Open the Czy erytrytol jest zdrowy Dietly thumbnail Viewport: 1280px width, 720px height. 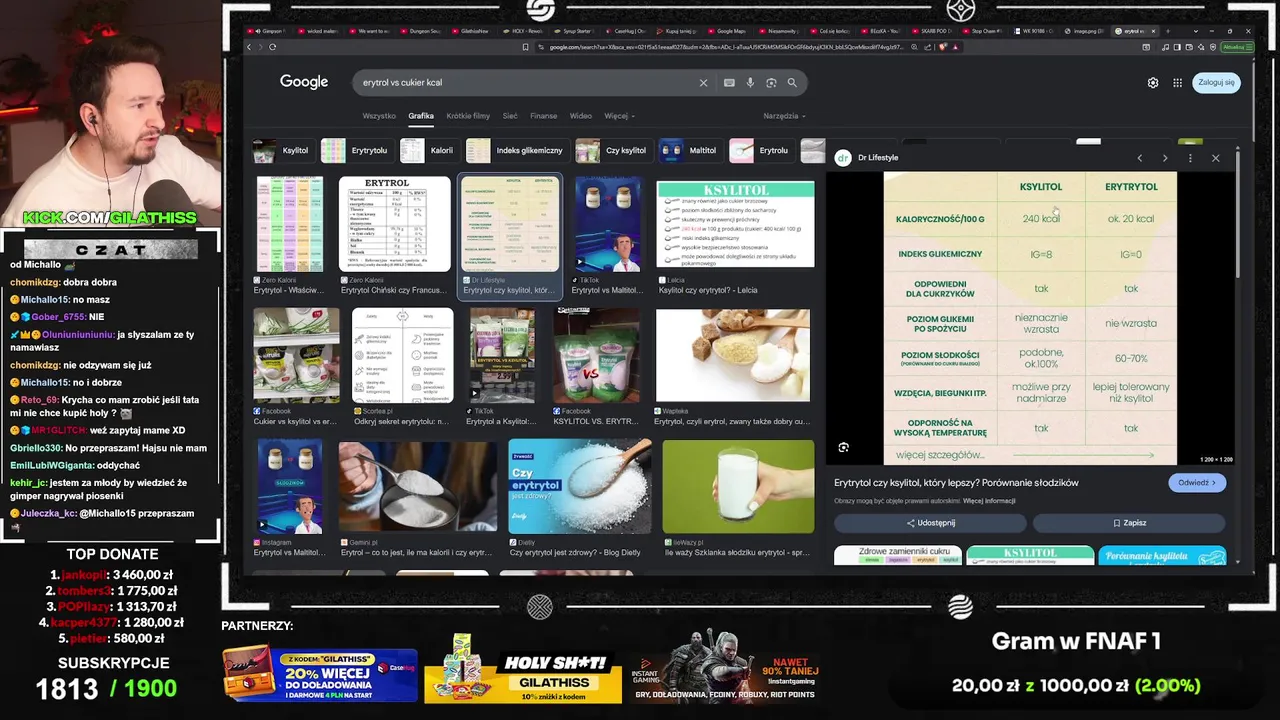click(580, 486)
